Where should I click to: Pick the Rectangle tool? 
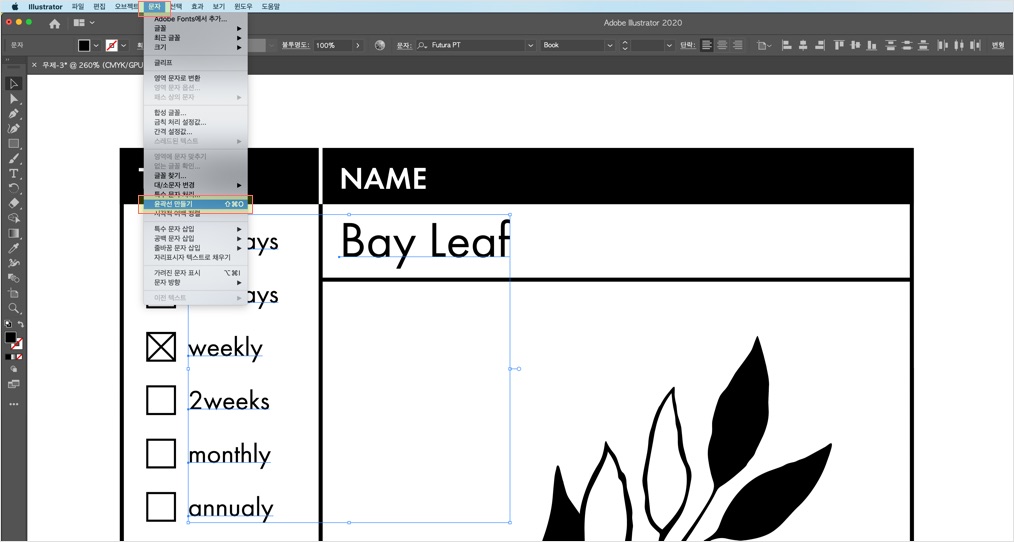tap(14, 144)
